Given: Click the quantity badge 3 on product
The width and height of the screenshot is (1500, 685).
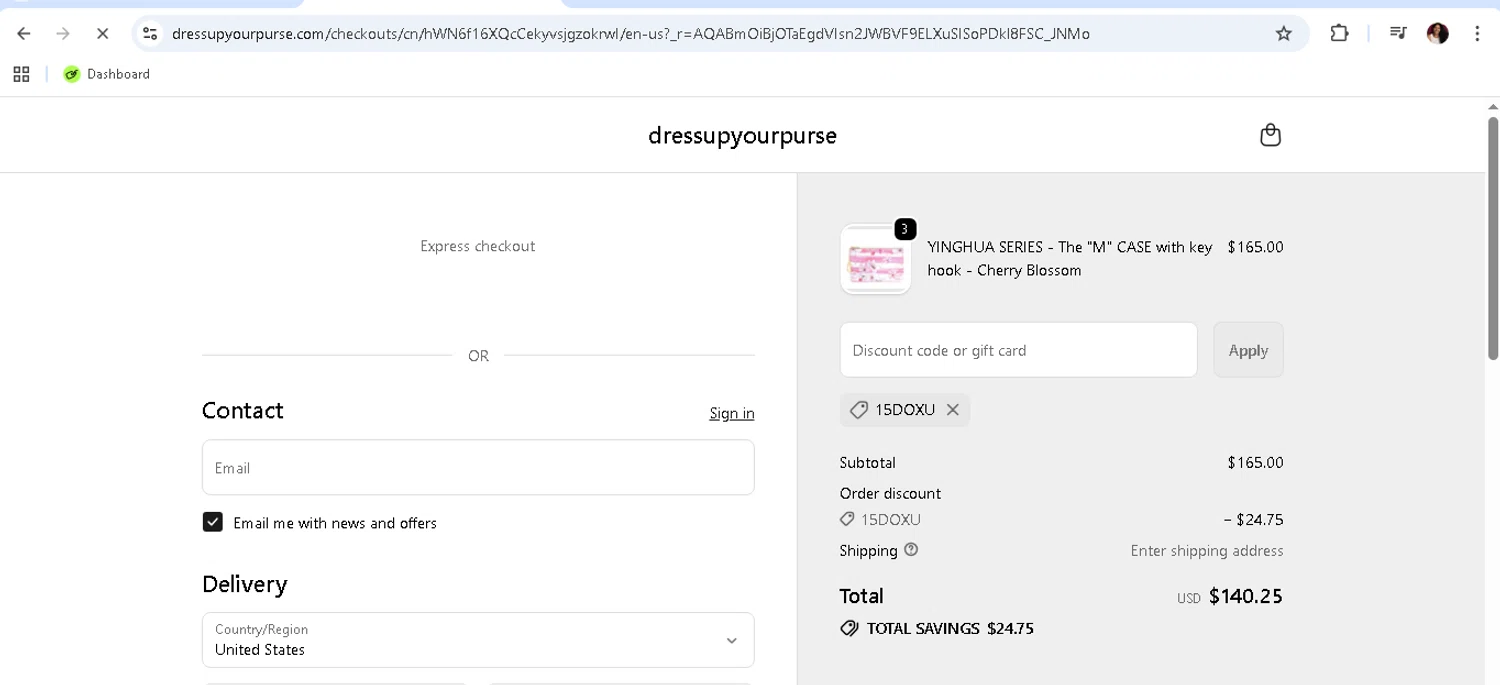Looking at the screenshot, I should coord(905,229).
